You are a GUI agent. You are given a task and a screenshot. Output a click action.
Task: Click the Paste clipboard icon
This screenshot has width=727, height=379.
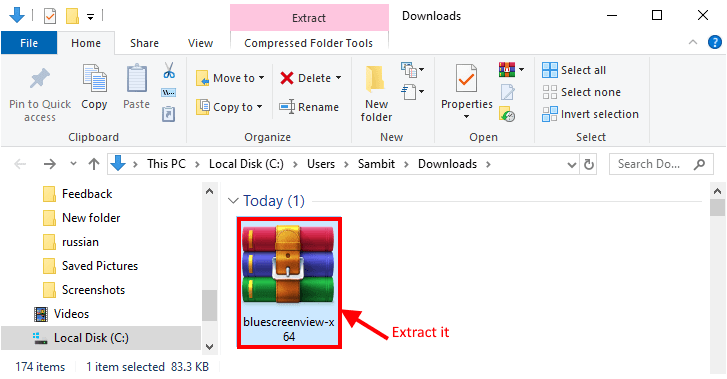[x=137, y=78]
